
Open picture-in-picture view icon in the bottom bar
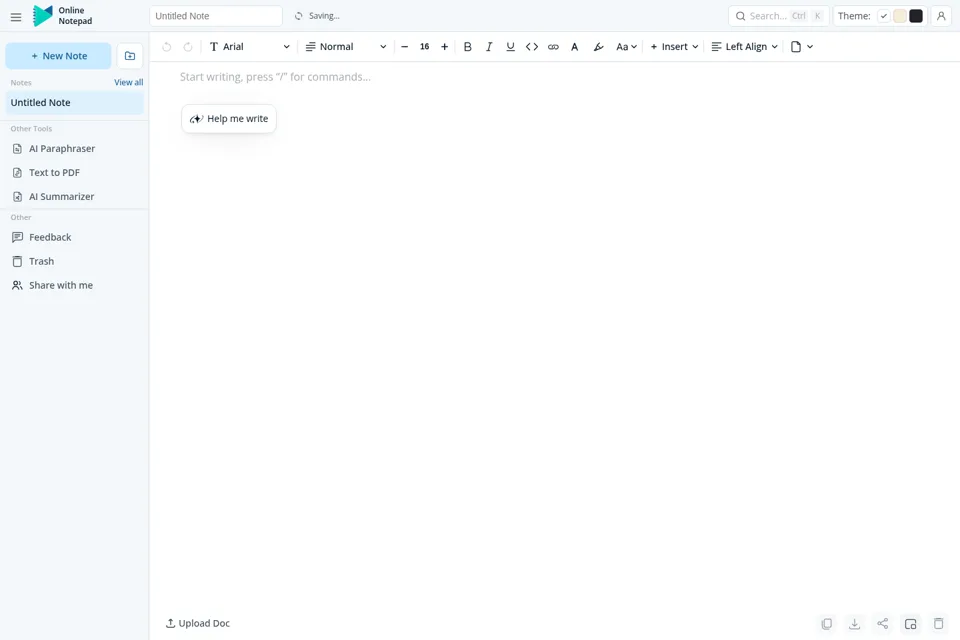pyautogui.click(x=910, y=623)
